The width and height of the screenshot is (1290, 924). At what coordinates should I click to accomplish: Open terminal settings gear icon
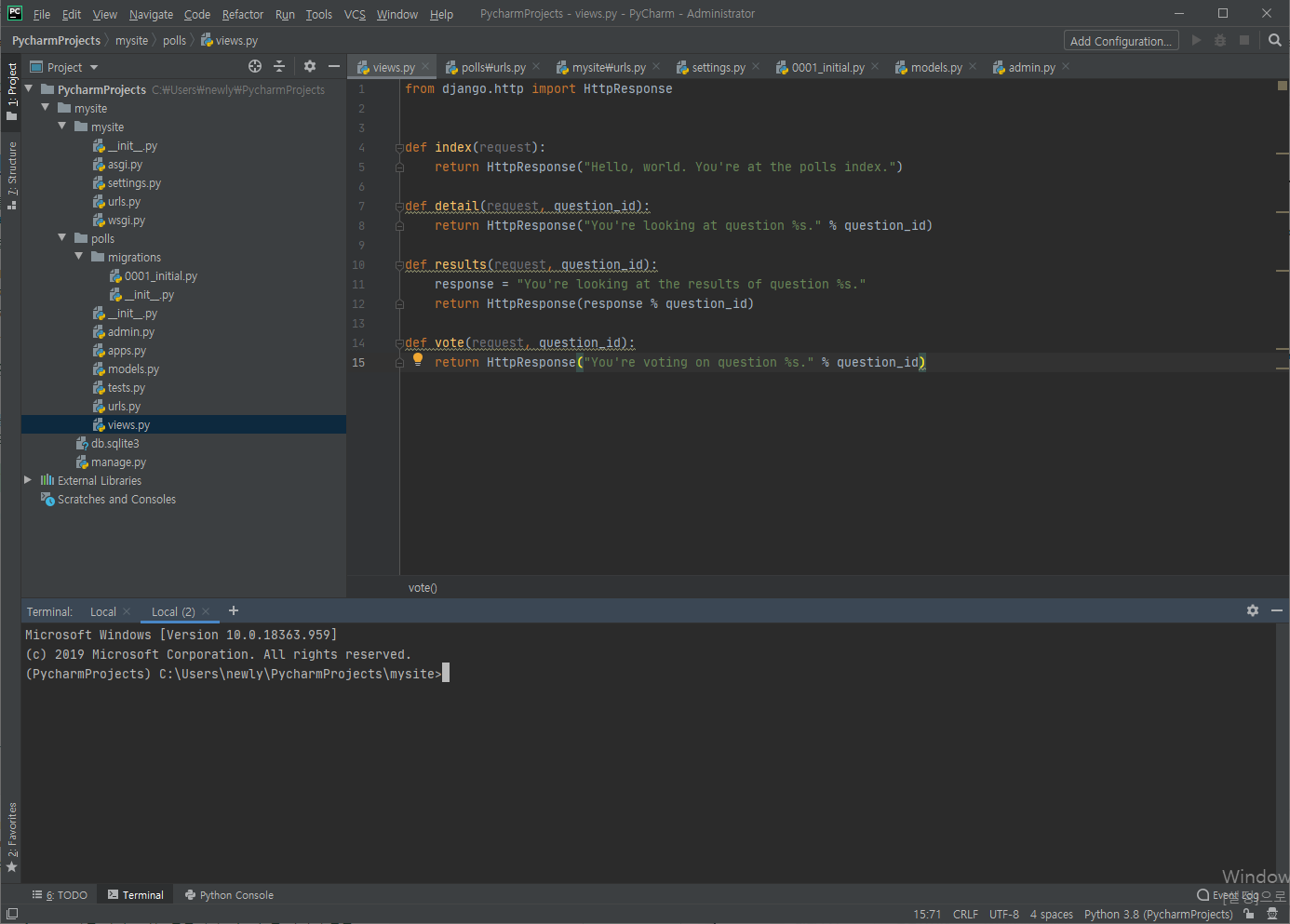(x=1253, y=610)
